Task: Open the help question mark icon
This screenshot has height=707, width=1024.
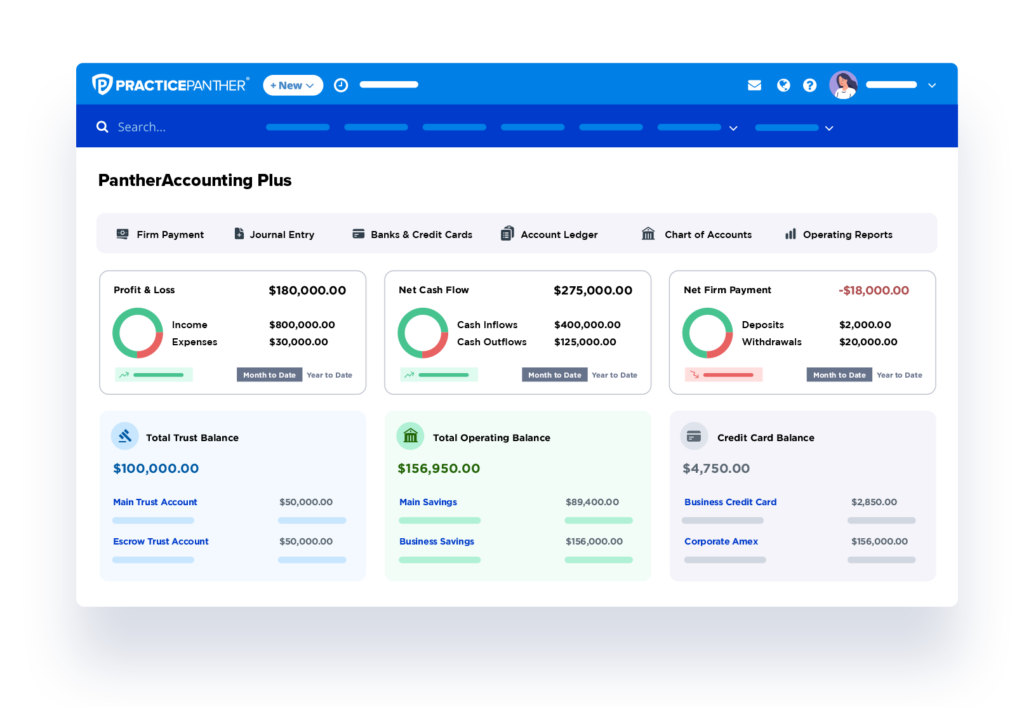Action: (810, 85)
